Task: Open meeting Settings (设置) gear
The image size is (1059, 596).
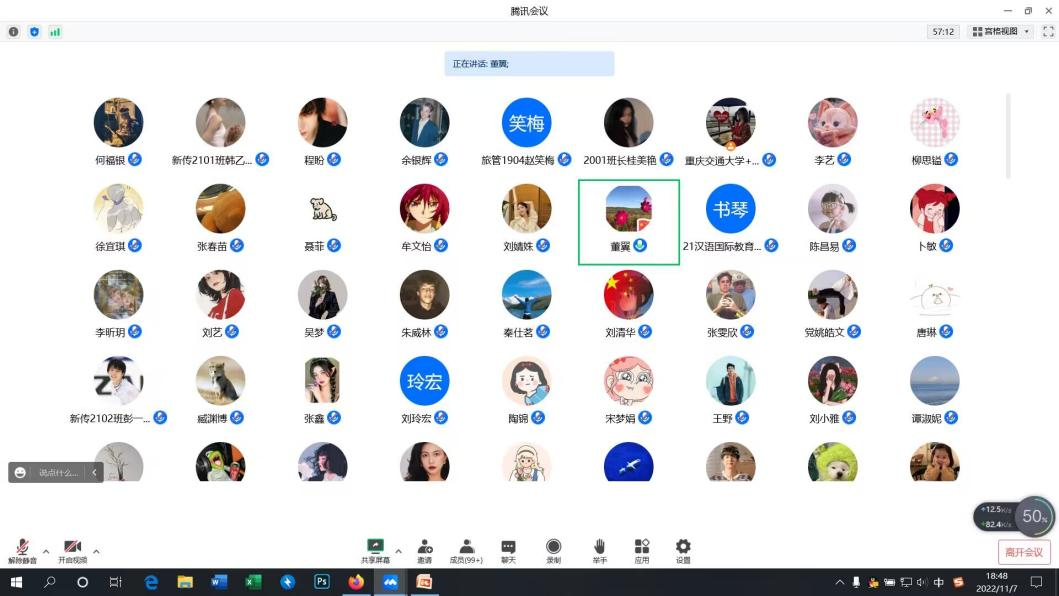Action: pos(683,548)
